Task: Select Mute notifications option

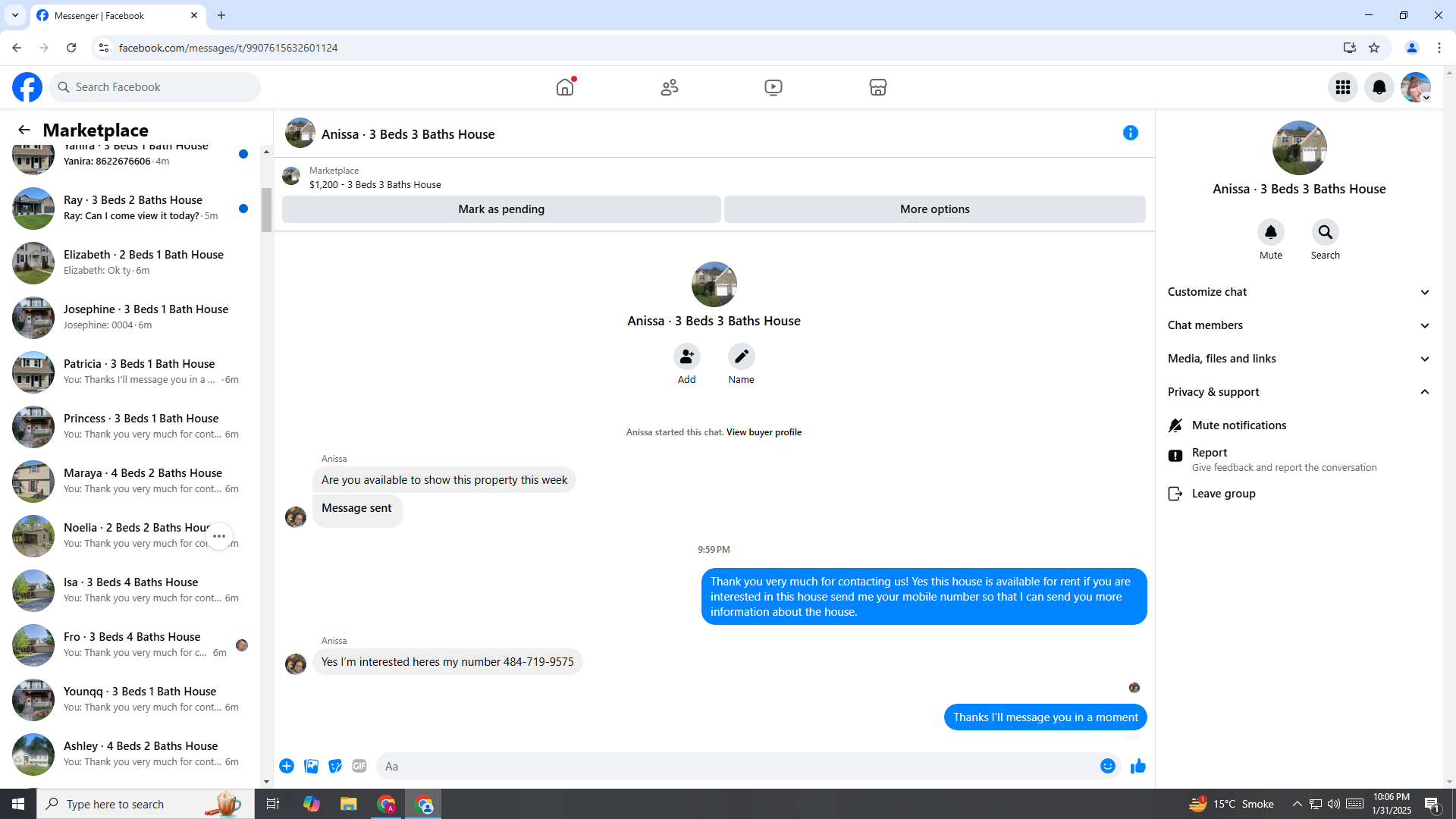Action: tap(1299, 425)
